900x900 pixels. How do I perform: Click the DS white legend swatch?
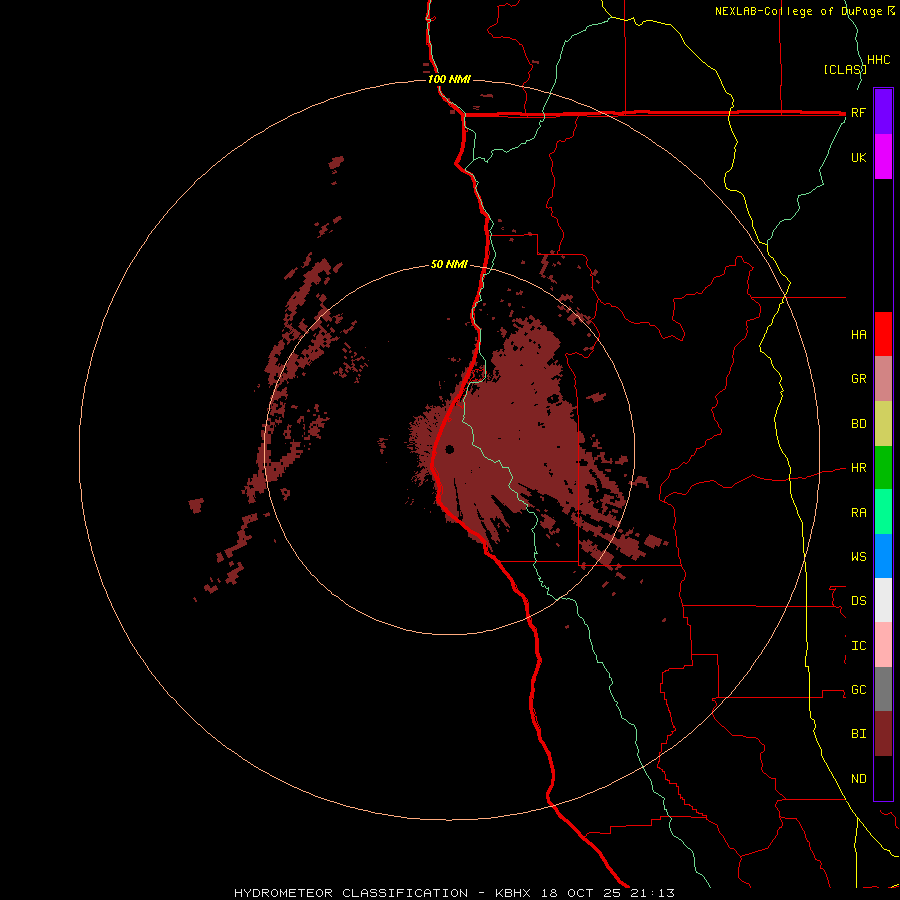883,600
